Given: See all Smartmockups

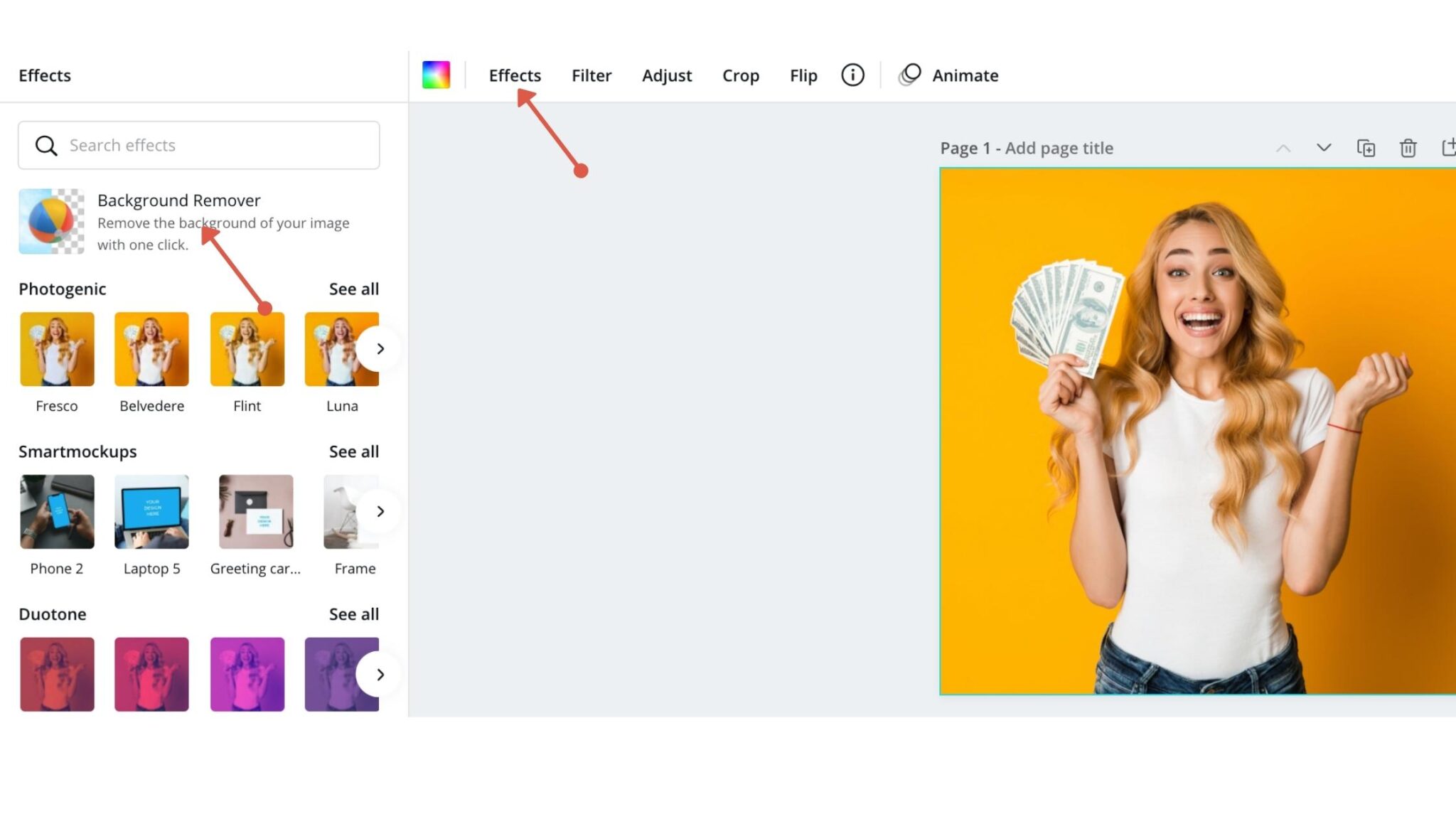Looking at the screenshot, I should (x=353, y=451).
